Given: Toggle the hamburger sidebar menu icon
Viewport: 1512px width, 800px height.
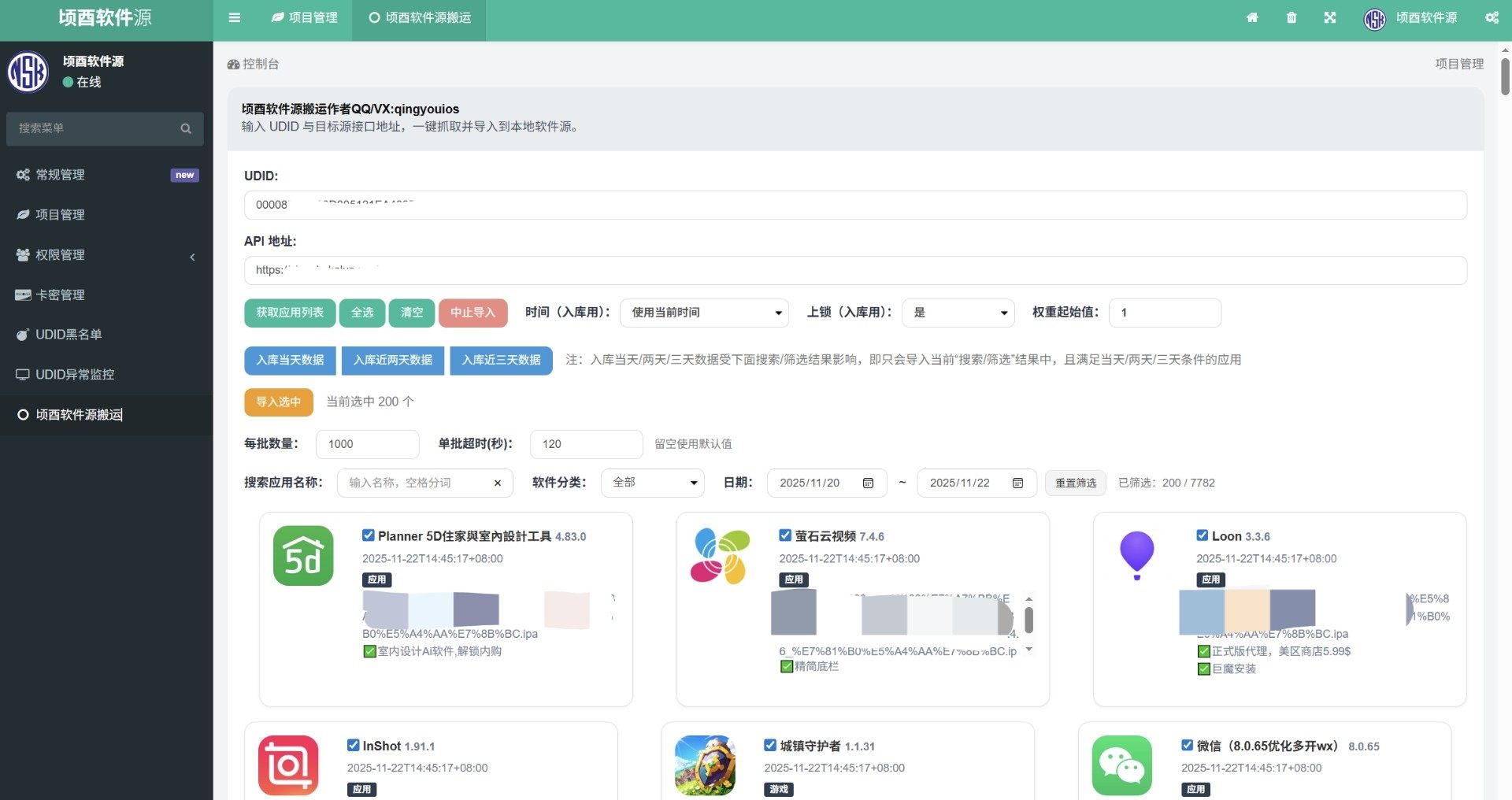Looking at the screenshot, I should [x=234, y=17].
